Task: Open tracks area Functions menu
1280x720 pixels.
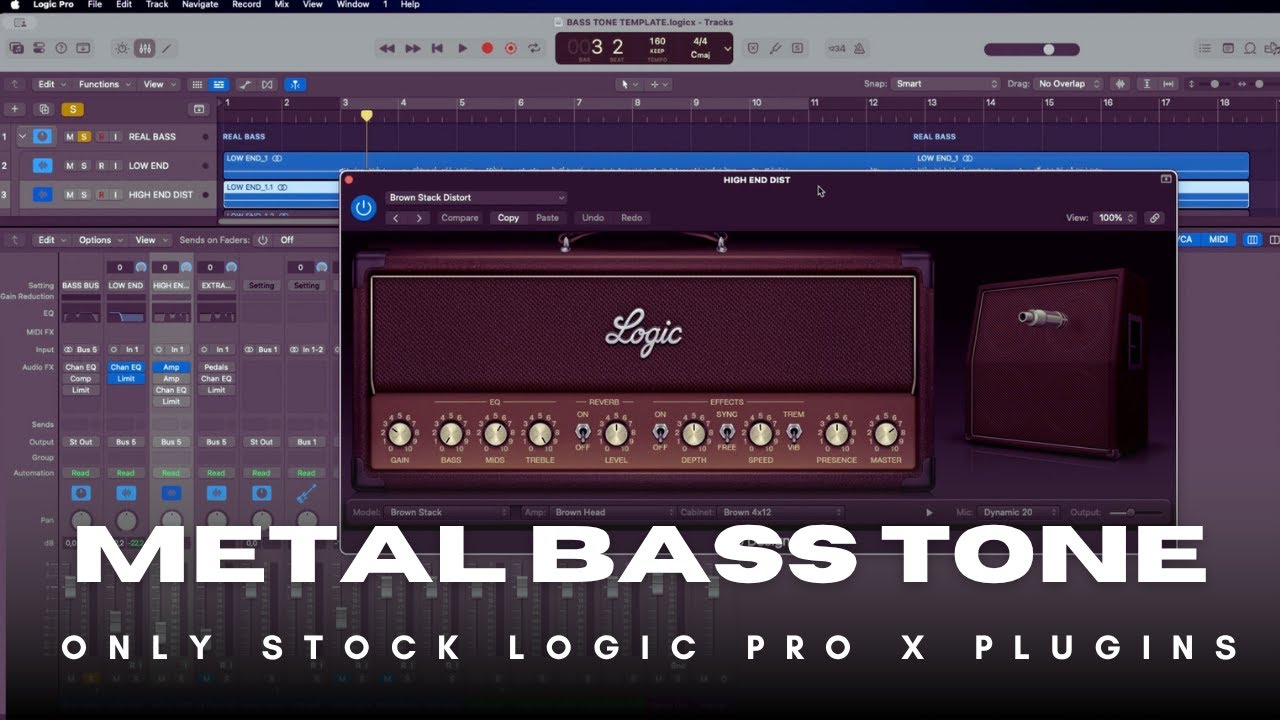Action: coord(103,84)
